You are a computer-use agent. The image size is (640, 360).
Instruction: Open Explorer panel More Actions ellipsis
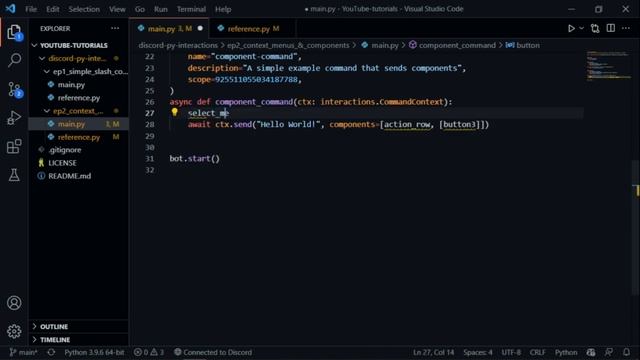115,28
